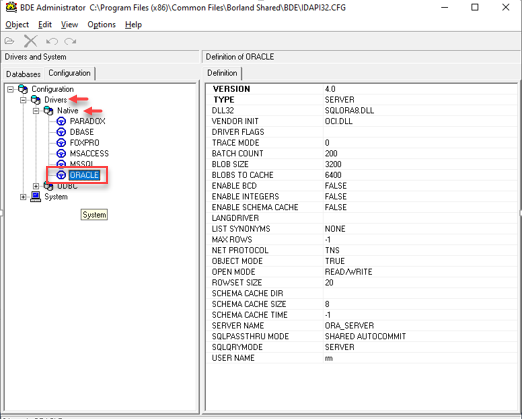The width and height of the screenshot is (522, 419).
Task: Click the FOXPRO driver icon
Action: [x=61, y=143]
